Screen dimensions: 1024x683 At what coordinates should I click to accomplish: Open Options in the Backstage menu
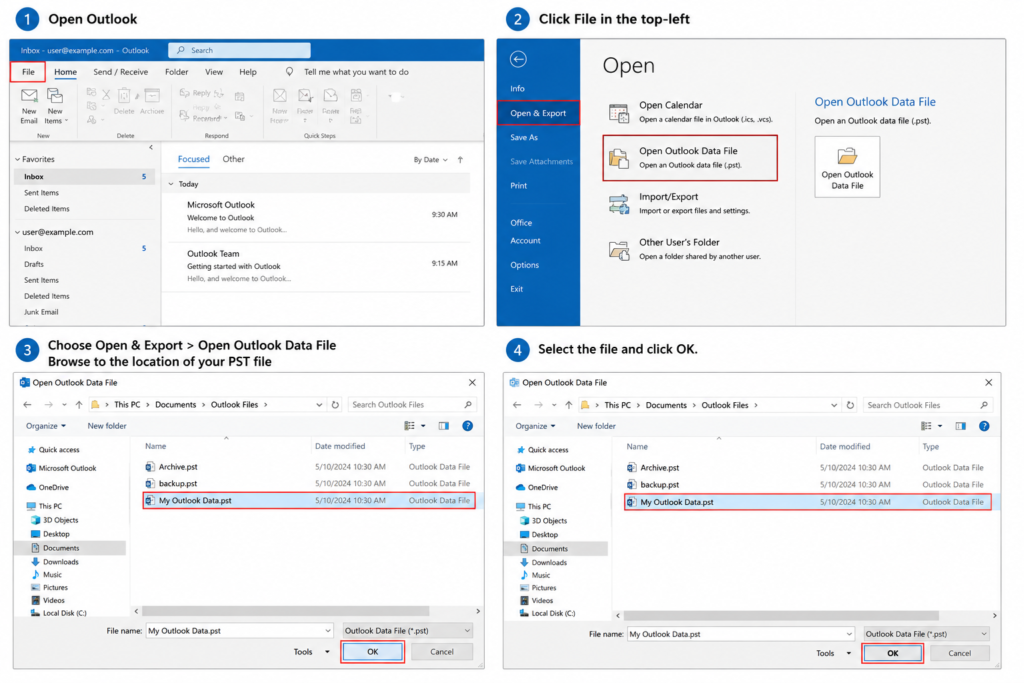pyautogui.click(x=524, y=265)
